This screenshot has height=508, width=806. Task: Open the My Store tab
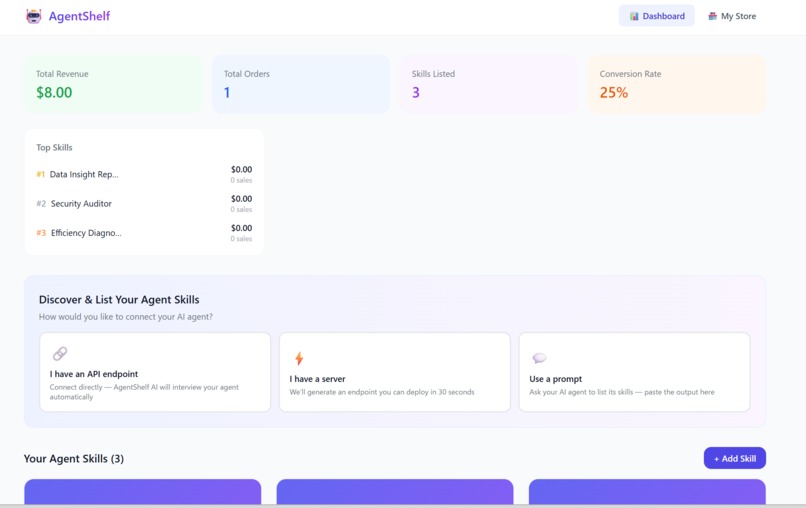tap(732, 16)
